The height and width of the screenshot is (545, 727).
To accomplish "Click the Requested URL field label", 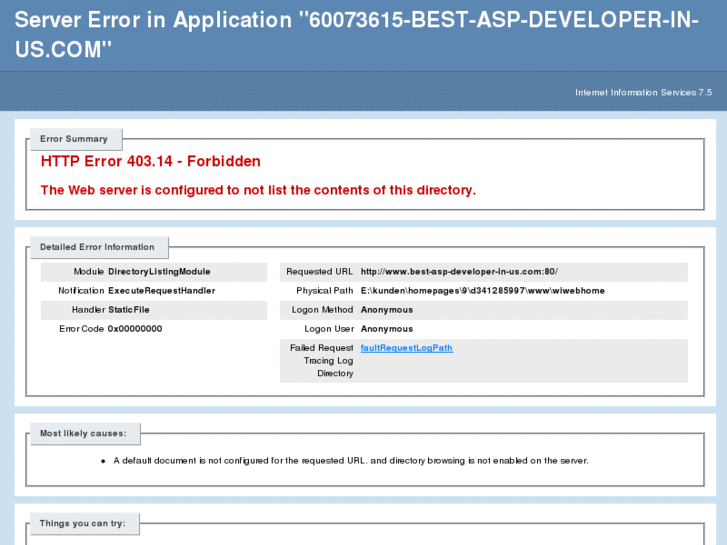I will tap(319, 272).
